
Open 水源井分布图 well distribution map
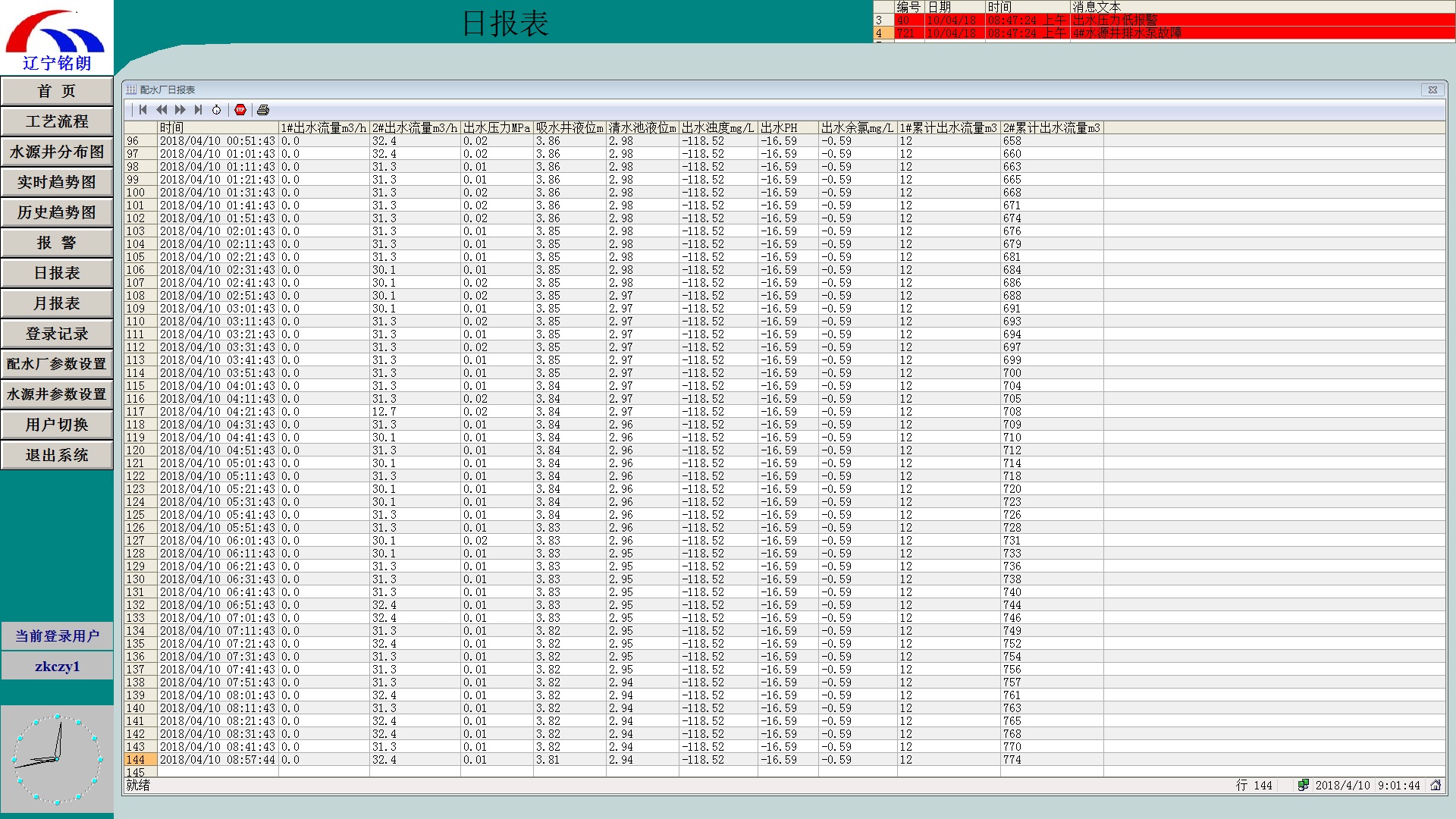(x=57, y=152)
